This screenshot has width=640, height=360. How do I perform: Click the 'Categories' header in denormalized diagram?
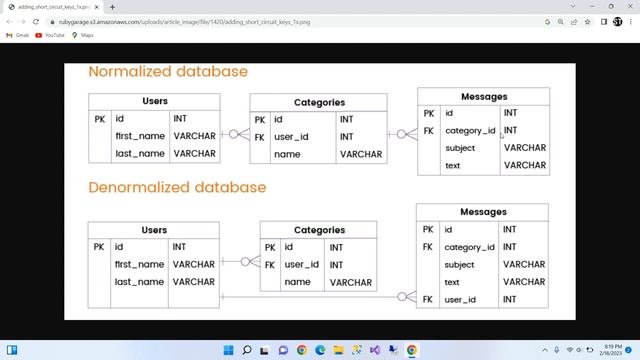point(319,230)
